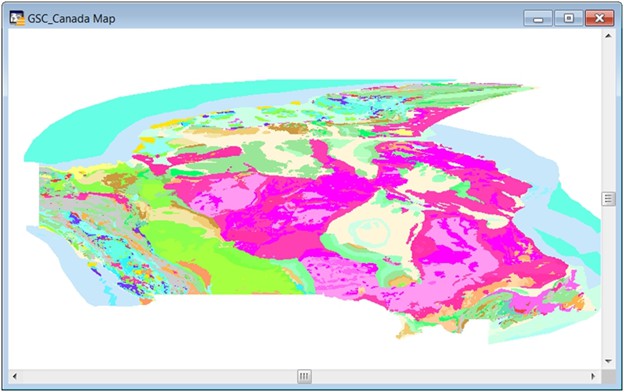
Task: Click the vertical scrollbar up arrow
Action: tap(608, 35)
